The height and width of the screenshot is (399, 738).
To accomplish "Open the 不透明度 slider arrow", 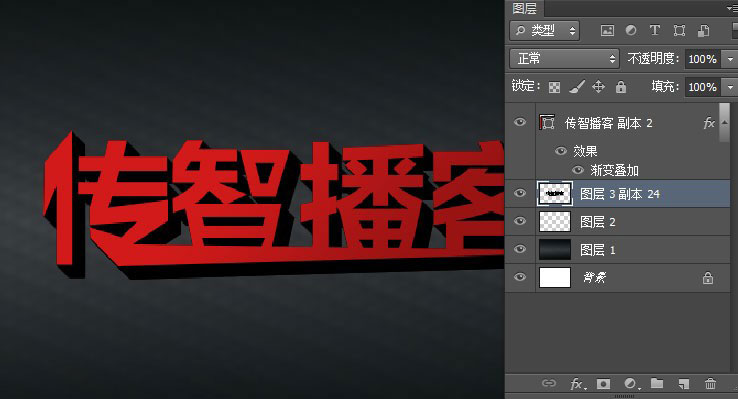I will (x=730, y=59).
